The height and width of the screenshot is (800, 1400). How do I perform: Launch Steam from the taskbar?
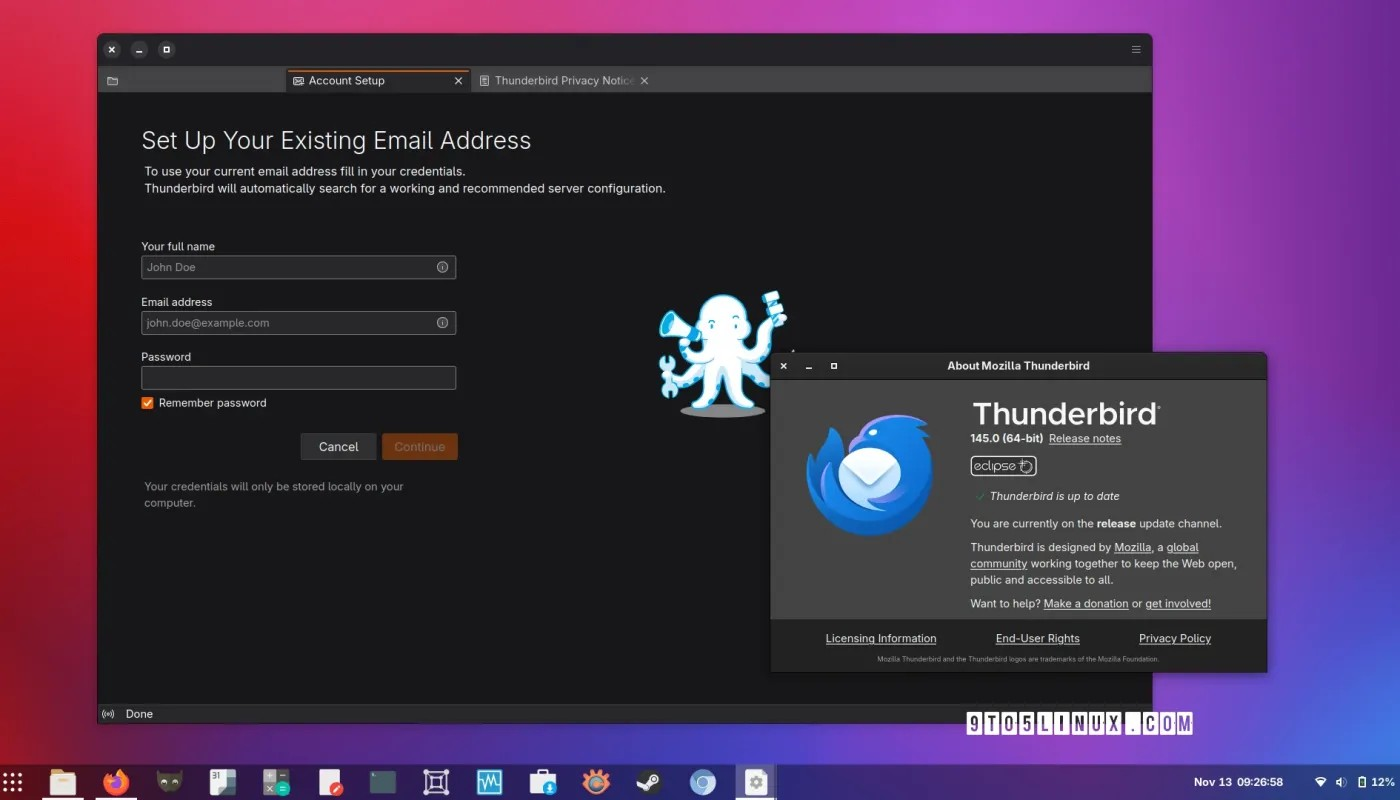pyautogui.click(x=649, y=781)
